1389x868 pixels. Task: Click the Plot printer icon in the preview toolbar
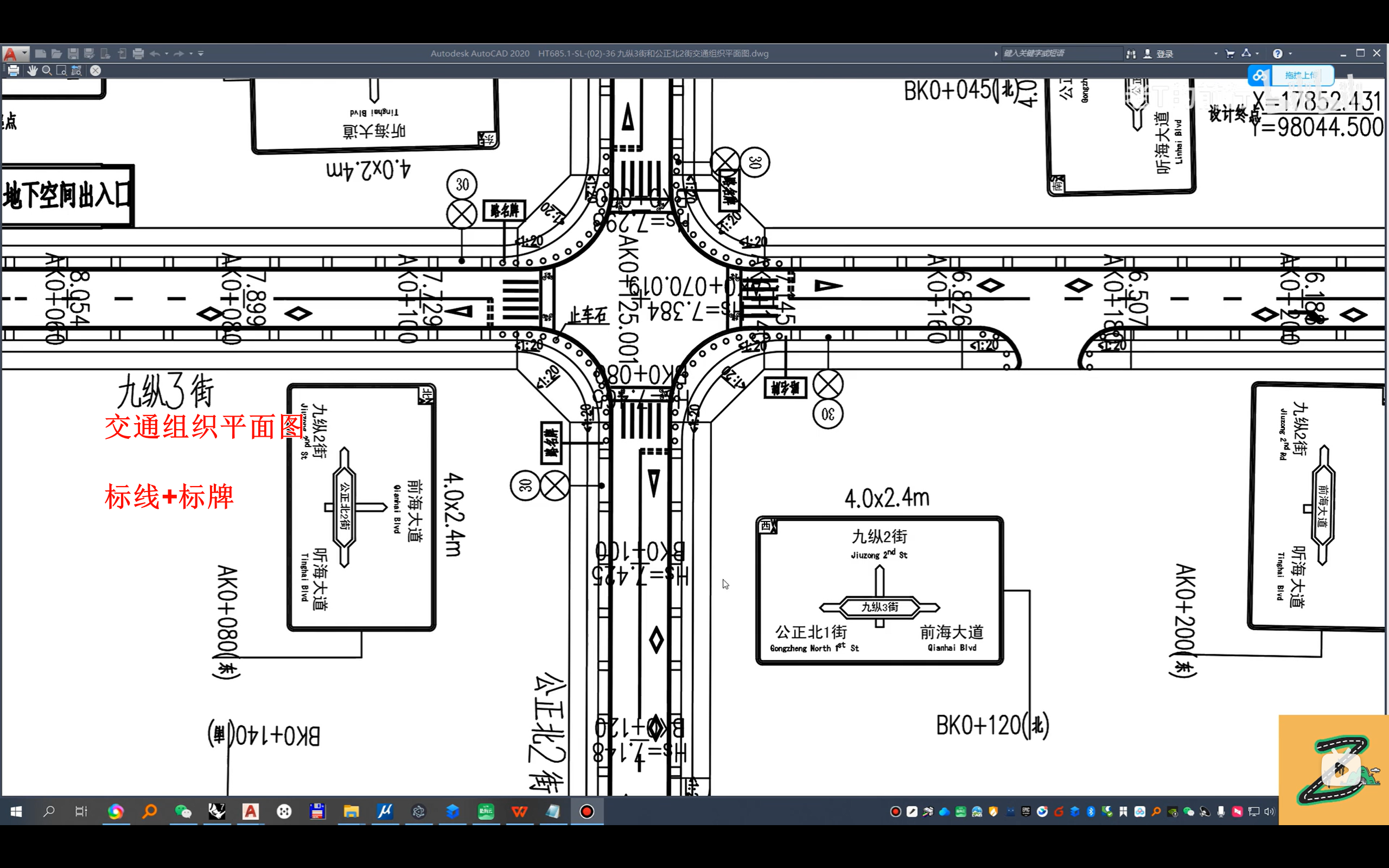click(x=14, y=71)
